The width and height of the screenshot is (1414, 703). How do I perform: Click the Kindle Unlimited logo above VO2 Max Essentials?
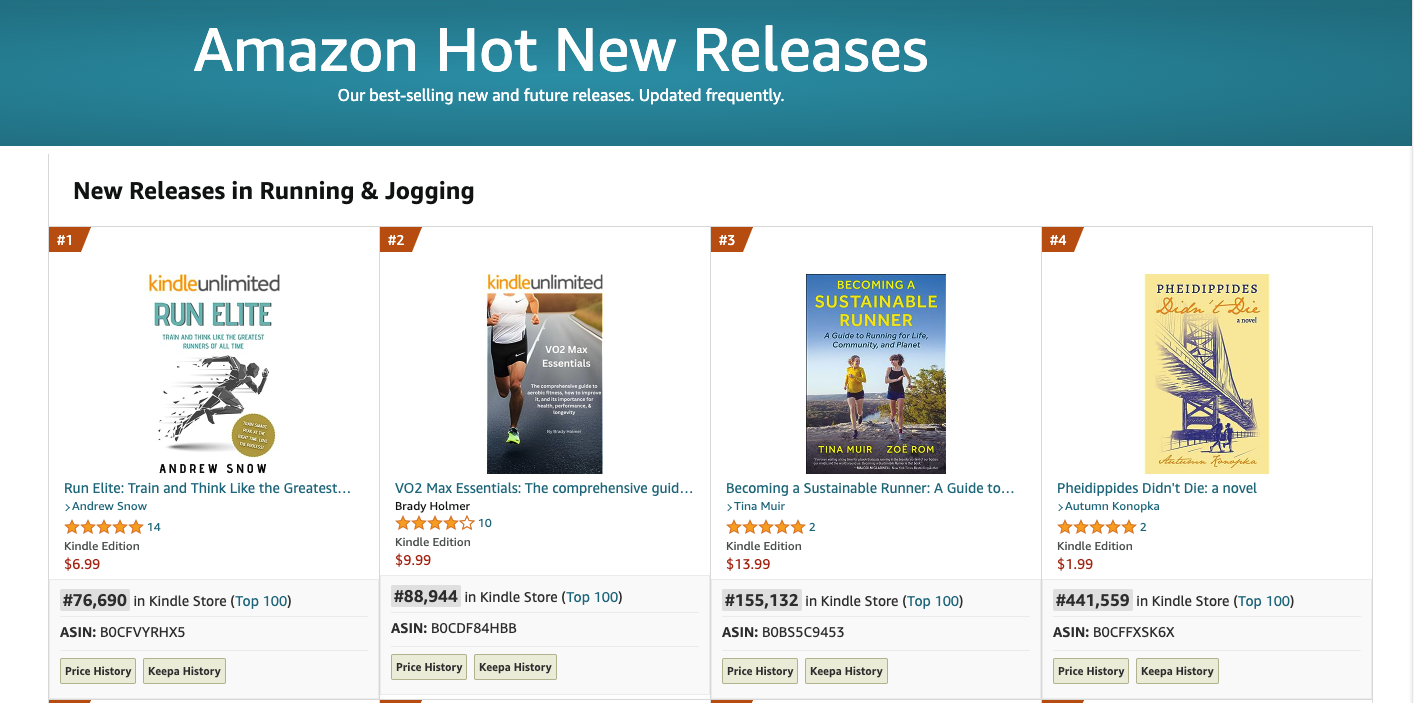tap(544, 281)
